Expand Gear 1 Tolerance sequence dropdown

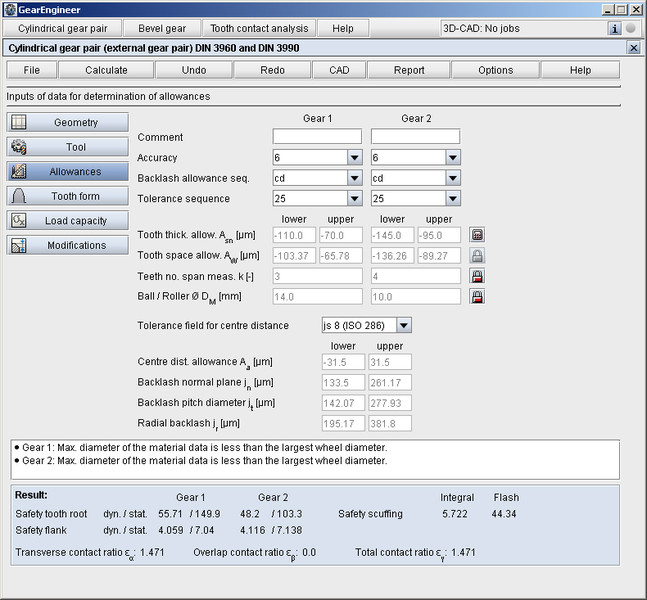point(354,198)
